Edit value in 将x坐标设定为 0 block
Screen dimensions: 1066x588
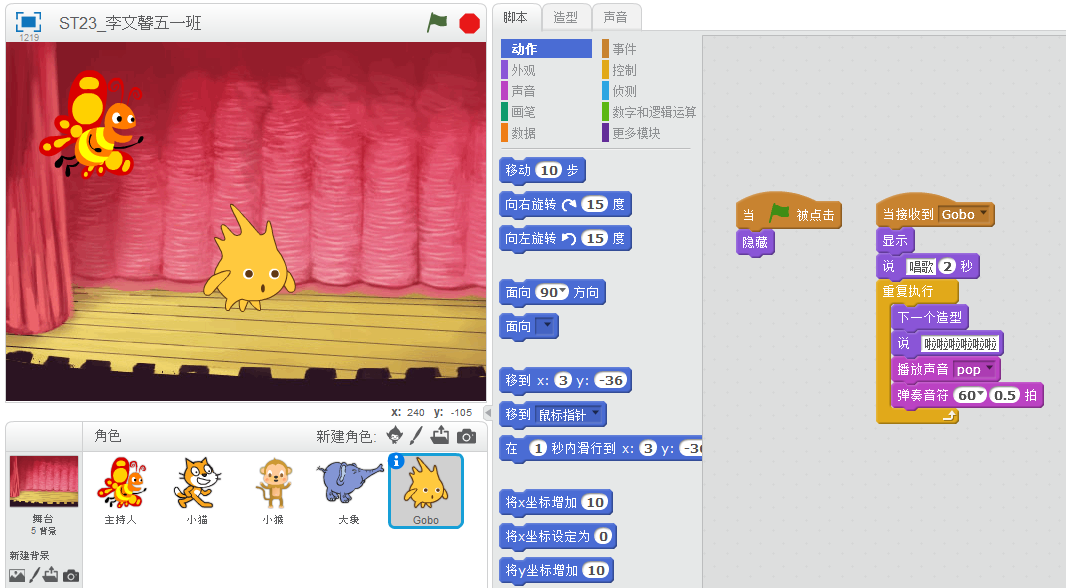[603, 536]
